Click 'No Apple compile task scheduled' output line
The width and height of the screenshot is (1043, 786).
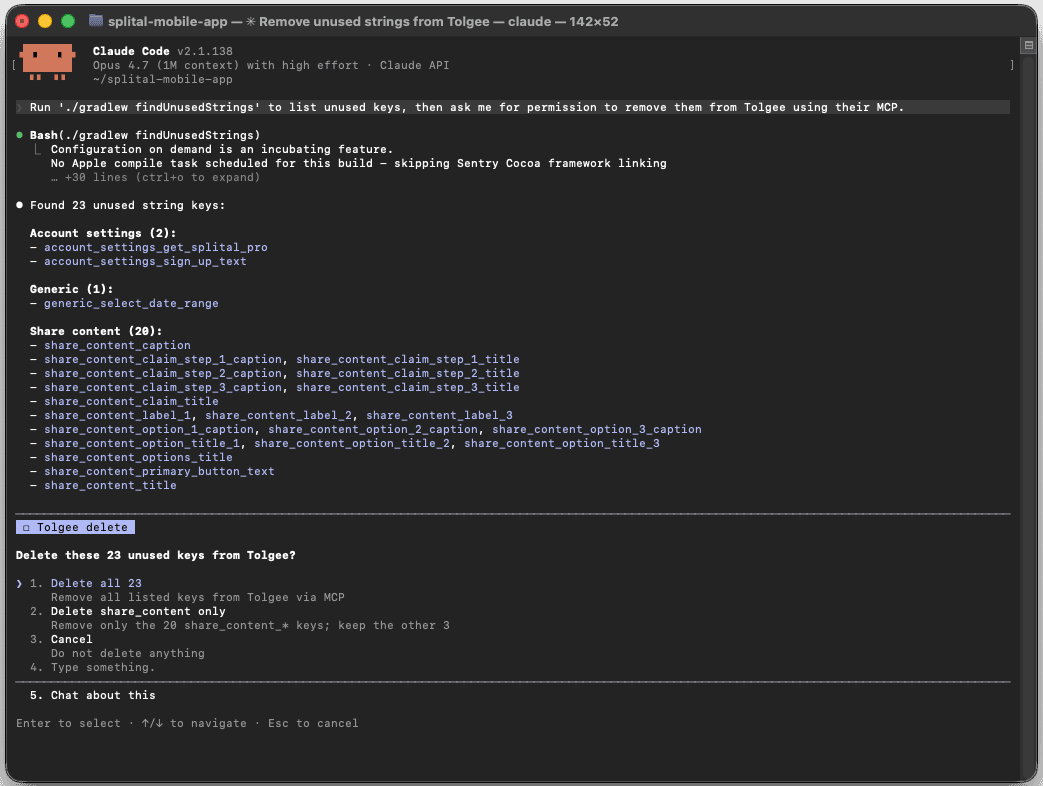tap(359, 163)
